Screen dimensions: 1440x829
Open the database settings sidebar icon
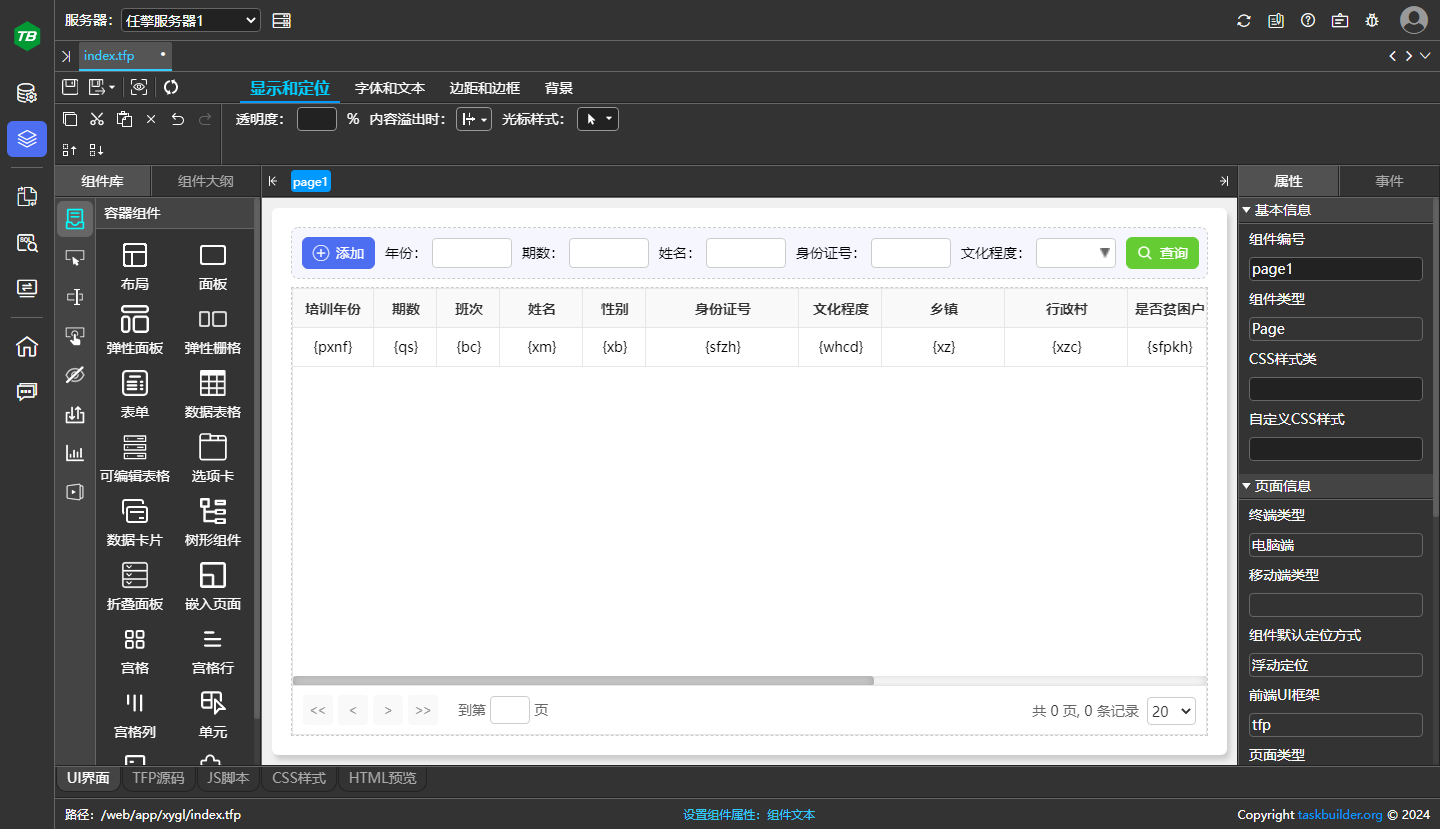click(x=27, y=94)
